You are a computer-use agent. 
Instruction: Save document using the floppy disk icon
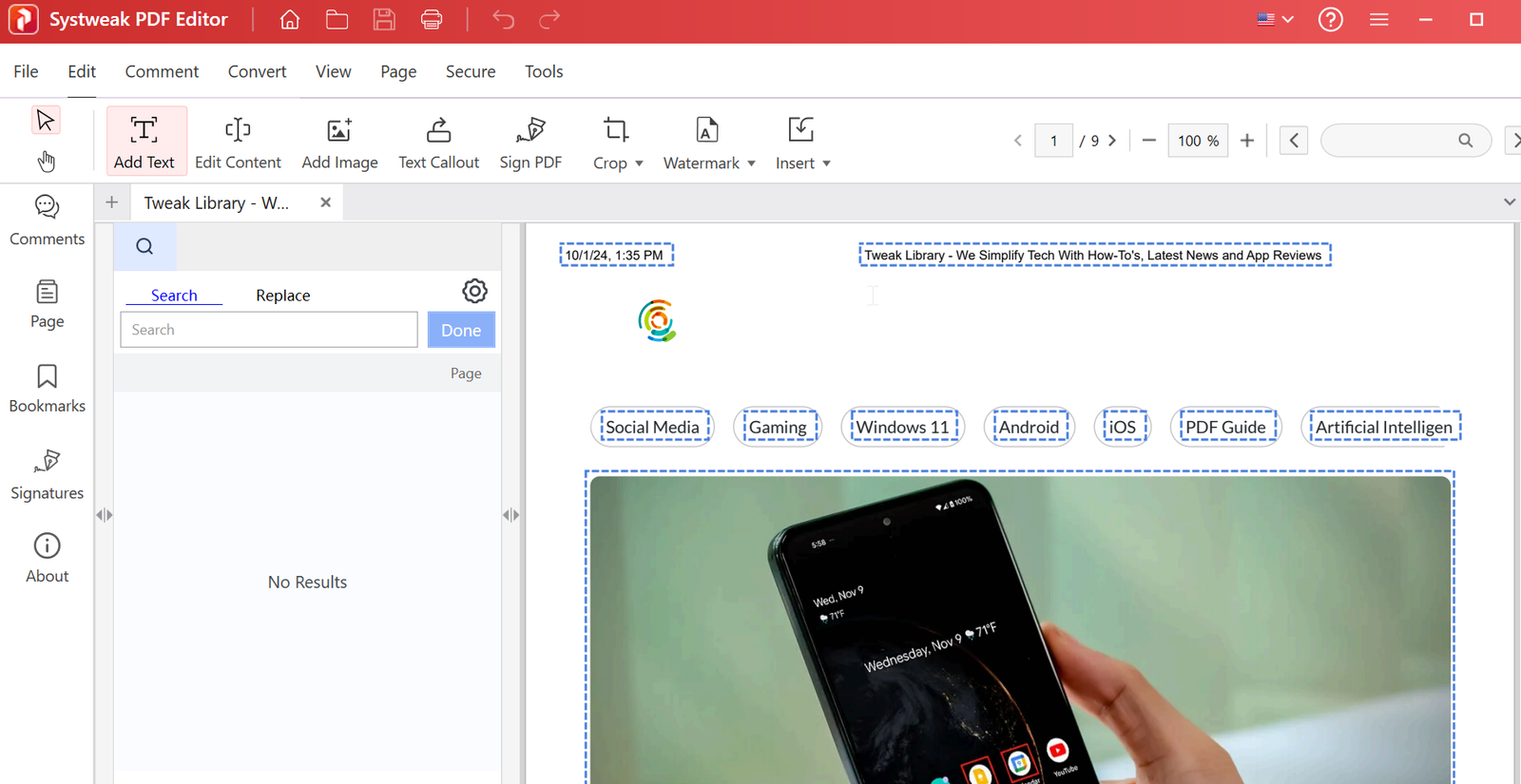384,19
